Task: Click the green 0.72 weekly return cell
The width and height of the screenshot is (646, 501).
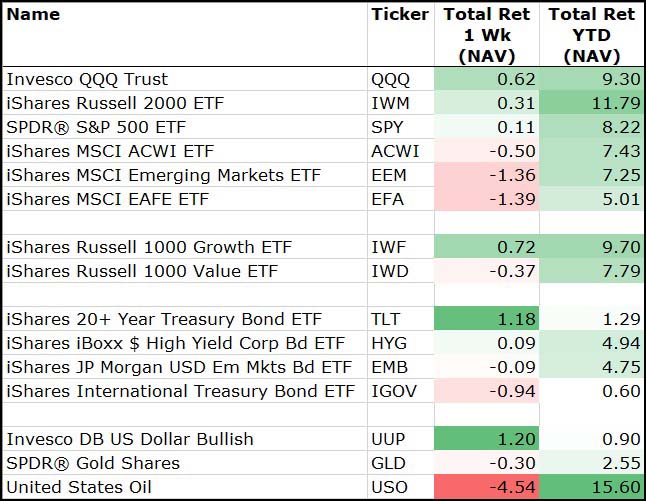Action: click(x=487, y=247)
